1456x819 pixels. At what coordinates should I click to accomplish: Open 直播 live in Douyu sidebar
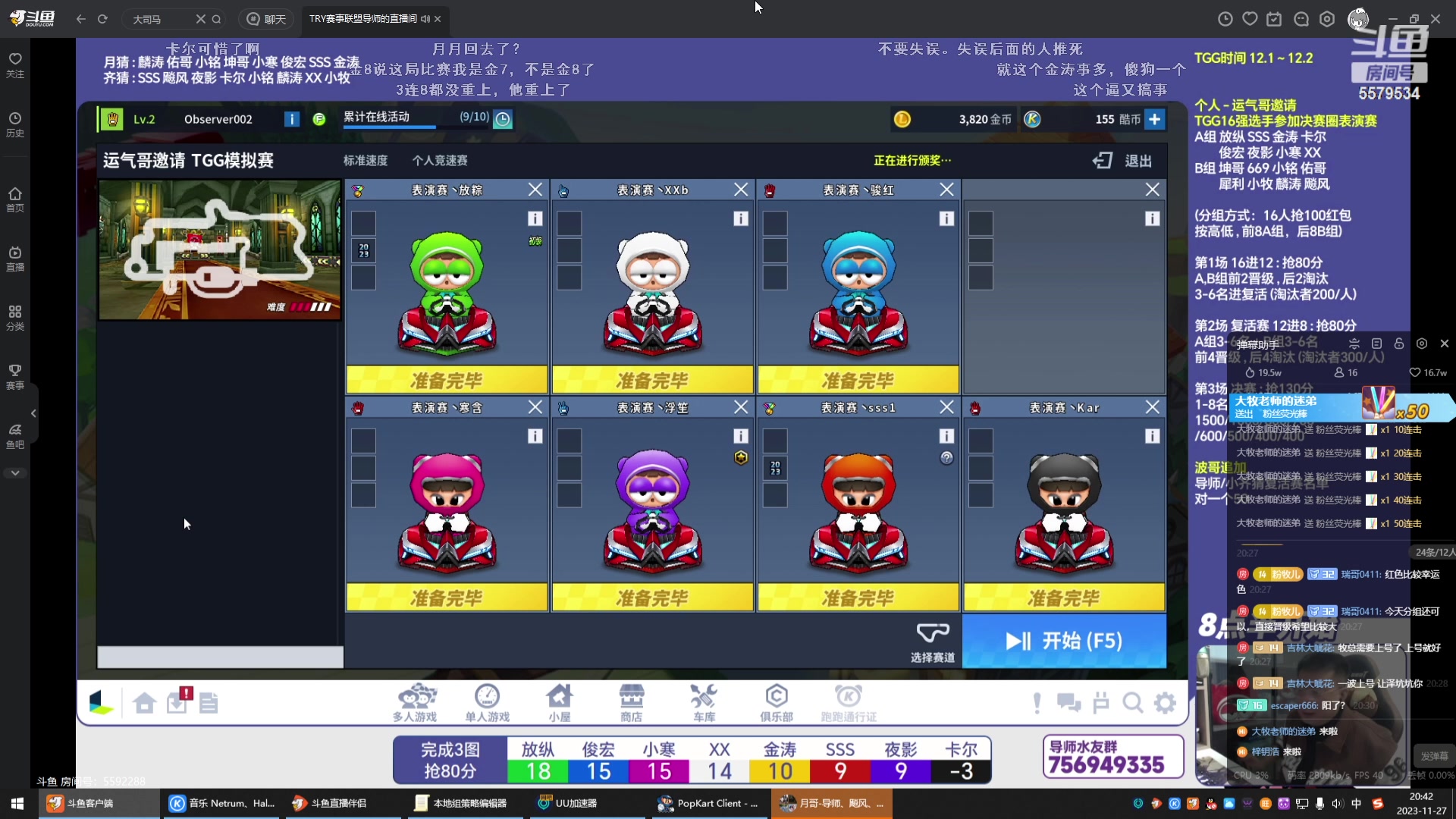tap(15, 259)
